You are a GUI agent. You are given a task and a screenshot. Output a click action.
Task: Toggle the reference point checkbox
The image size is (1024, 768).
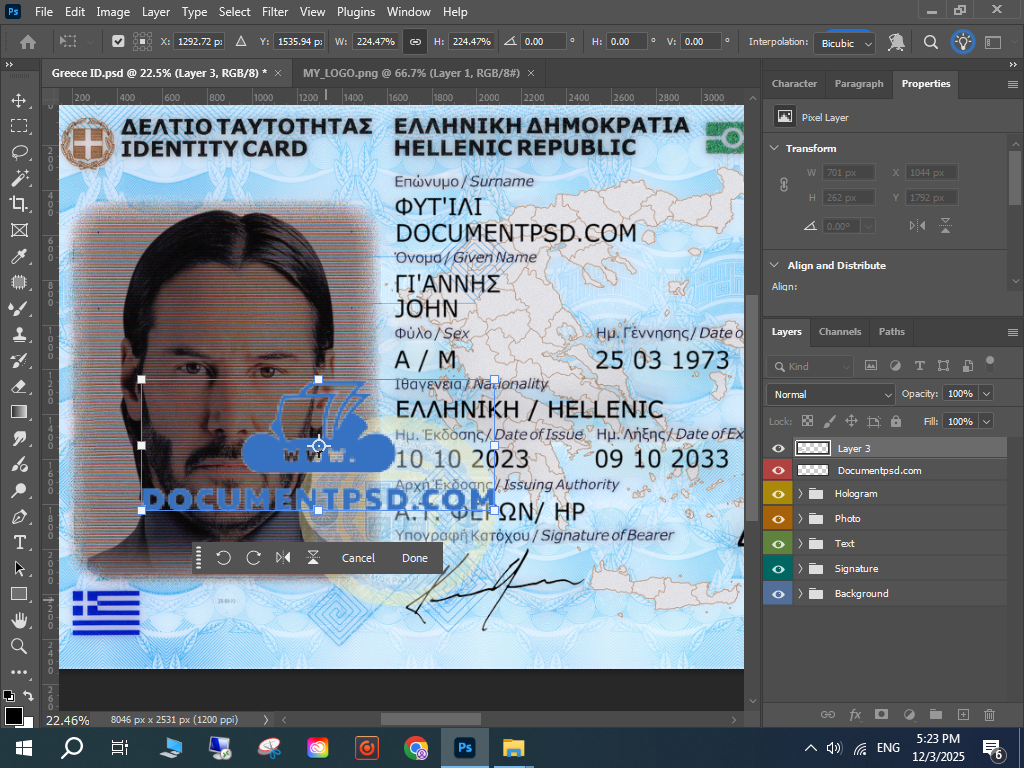[119, 42]
